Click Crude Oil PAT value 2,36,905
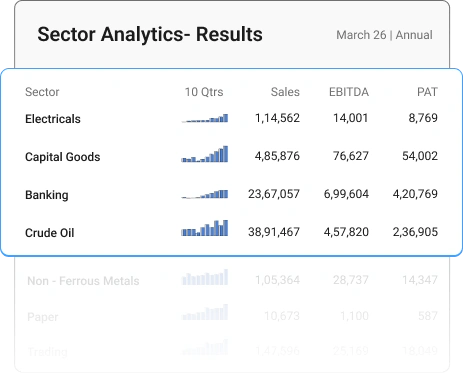 415,232
